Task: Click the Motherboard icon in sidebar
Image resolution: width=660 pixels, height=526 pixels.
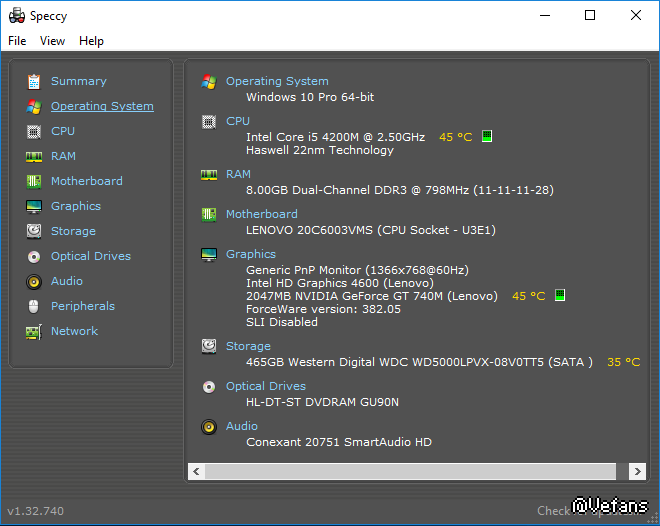Action: [34, 182]
